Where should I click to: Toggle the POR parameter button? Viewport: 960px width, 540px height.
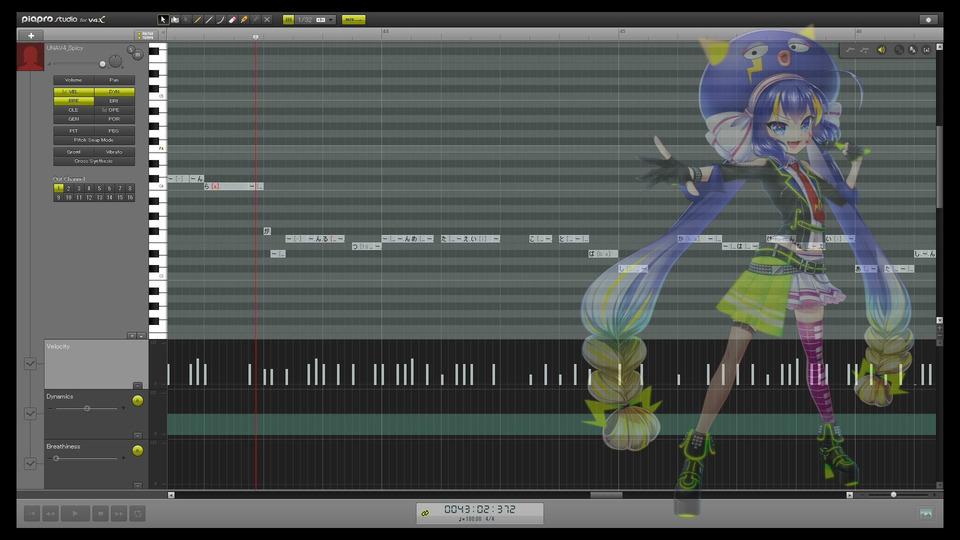[114, 119]
